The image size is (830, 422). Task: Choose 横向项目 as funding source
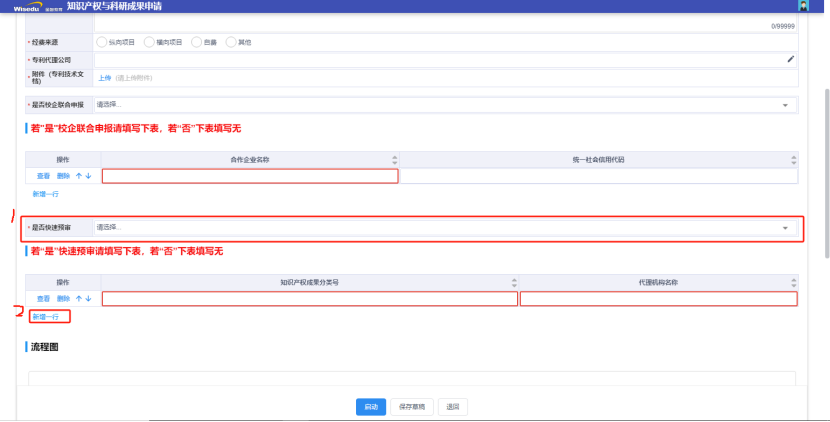click(149, 42)
